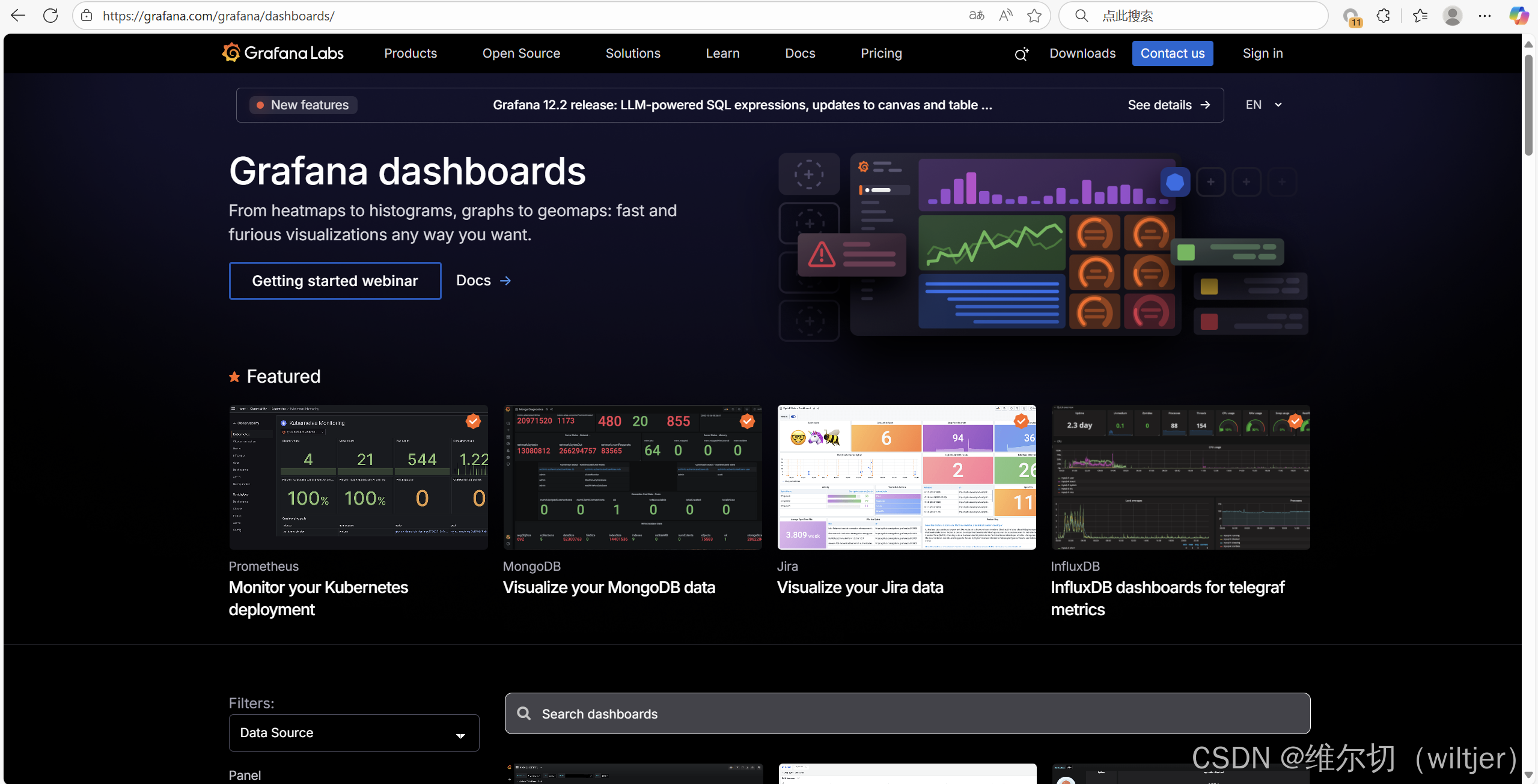Open the Products navigation menu
The width and height of the screenshot is (1538, 784).
[410, 53]
